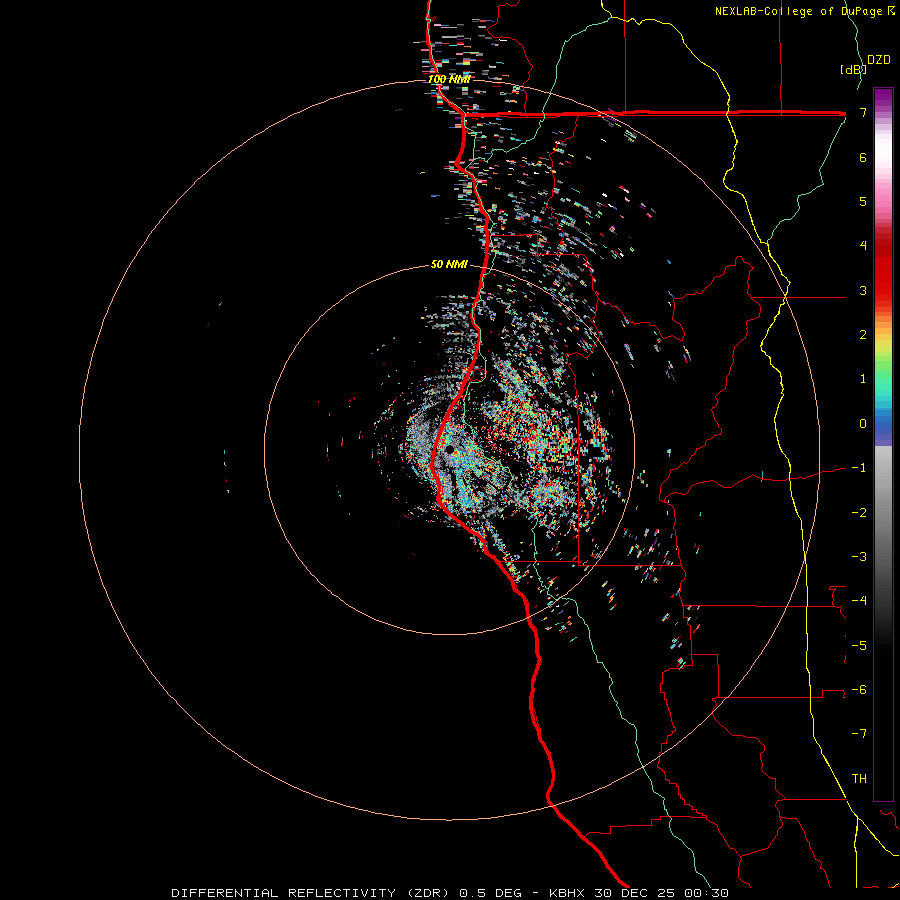Click the NEXLAB-College of DuPage label
The width and height of the screenshot is (900, 900).
click(x=804, y=11)
